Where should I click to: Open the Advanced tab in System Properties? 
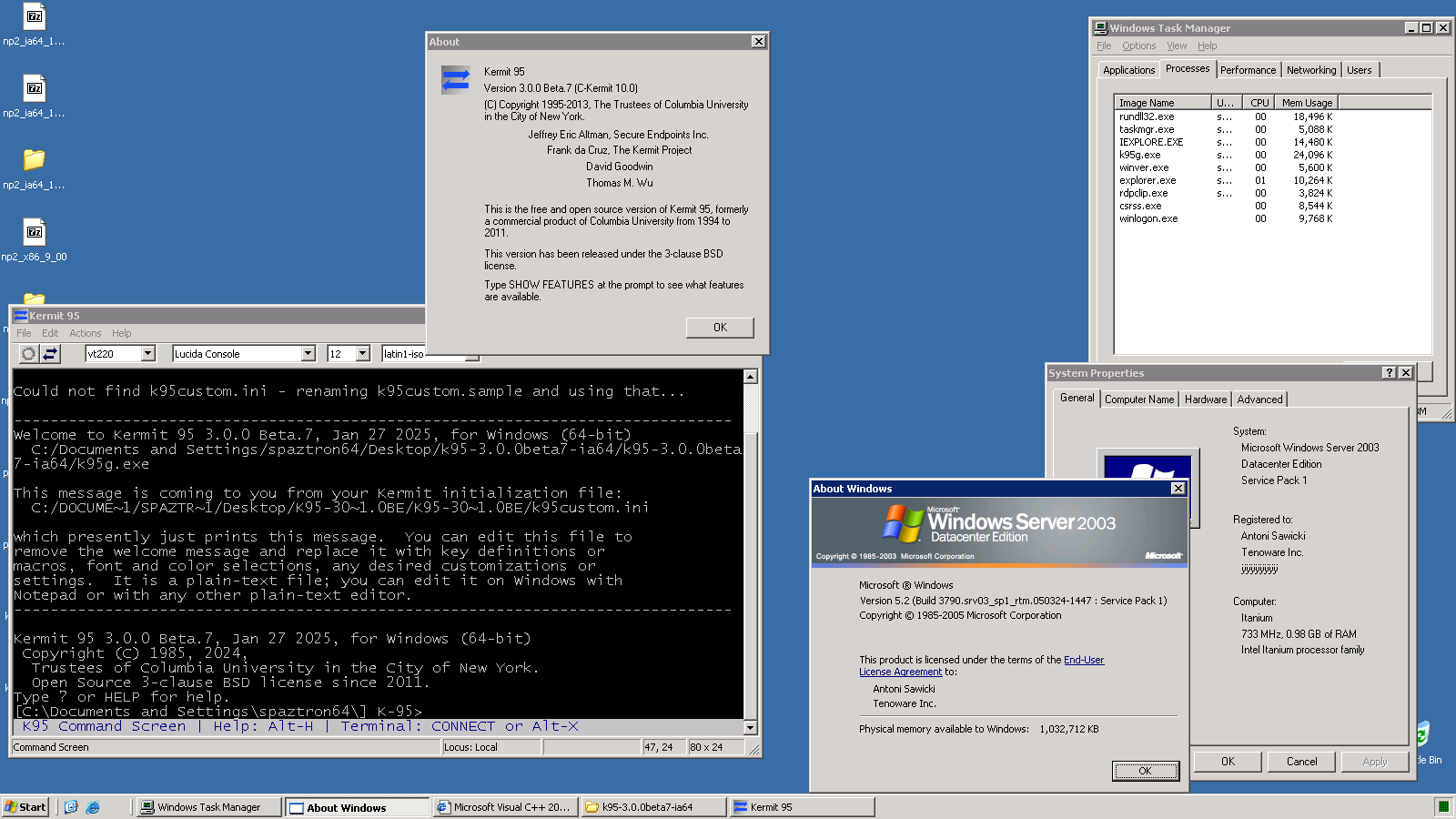pos(1259,399)
